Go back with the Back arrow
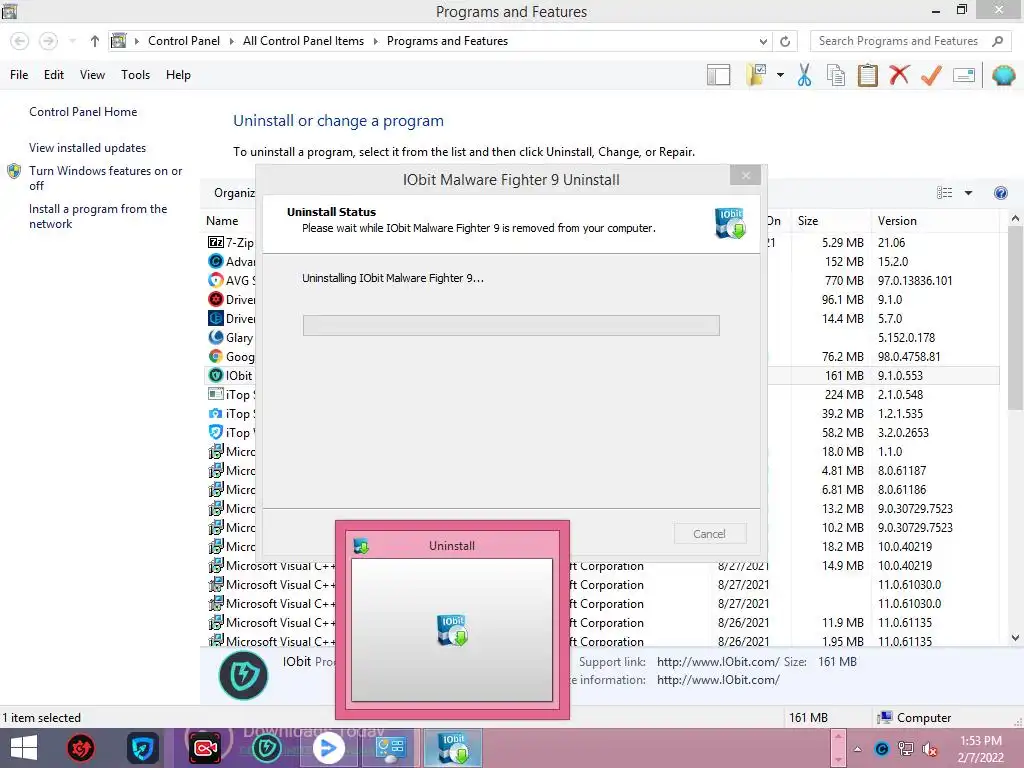 [20, 41]
